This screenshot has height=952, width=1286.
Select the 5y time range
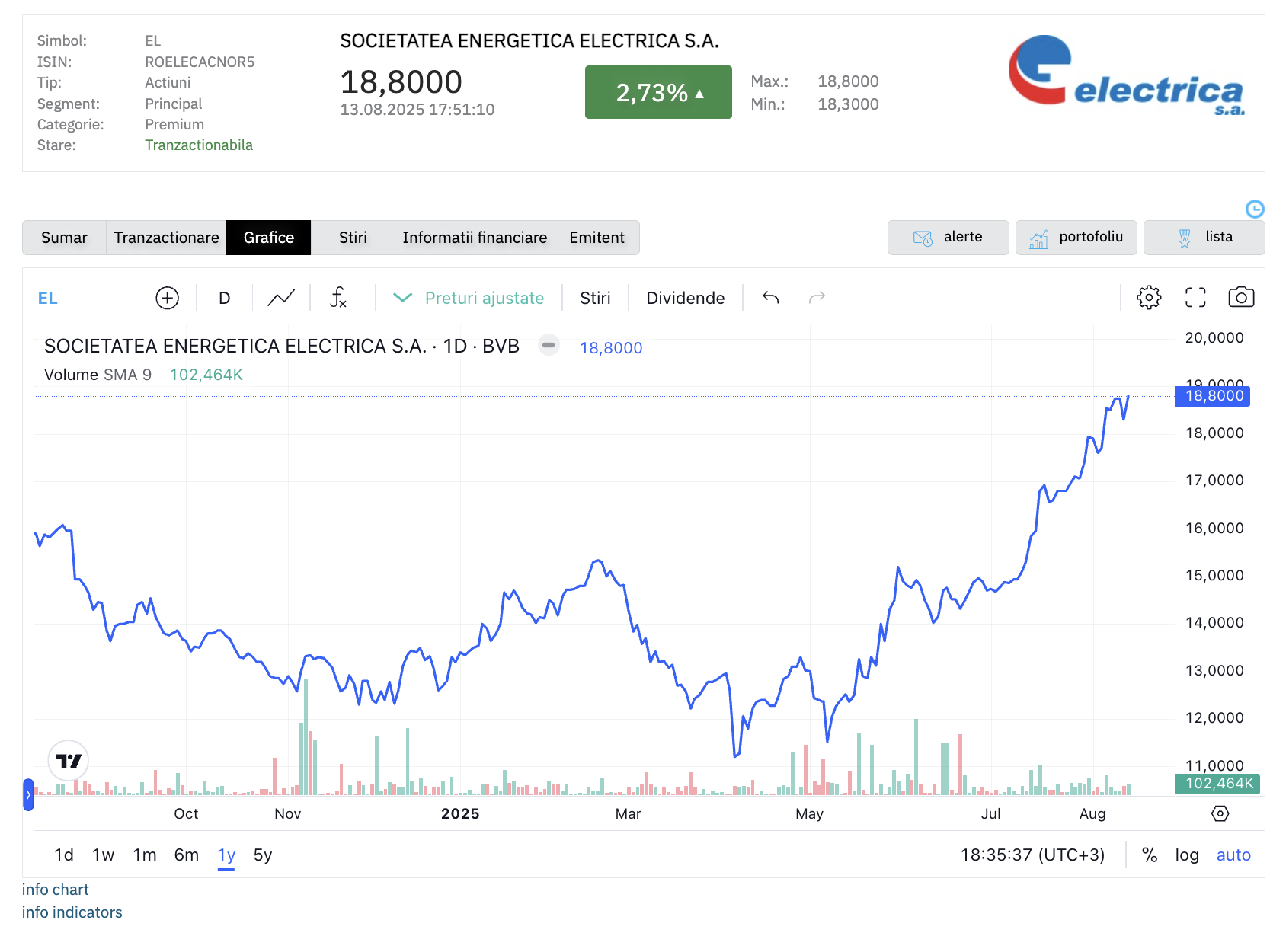pyautogui.click(x=263, y=855)
